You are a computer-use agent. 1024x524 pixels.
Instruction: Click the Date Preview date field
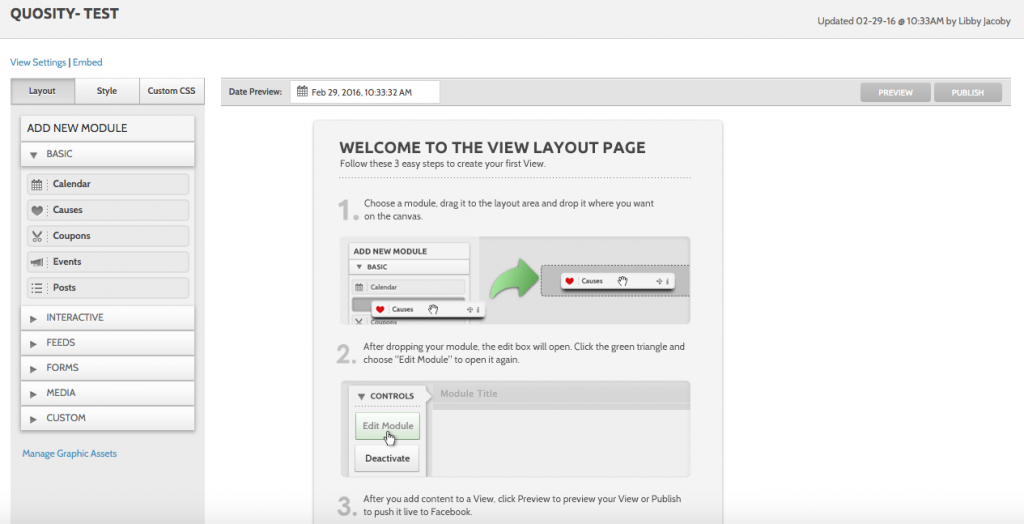point(365,92)
